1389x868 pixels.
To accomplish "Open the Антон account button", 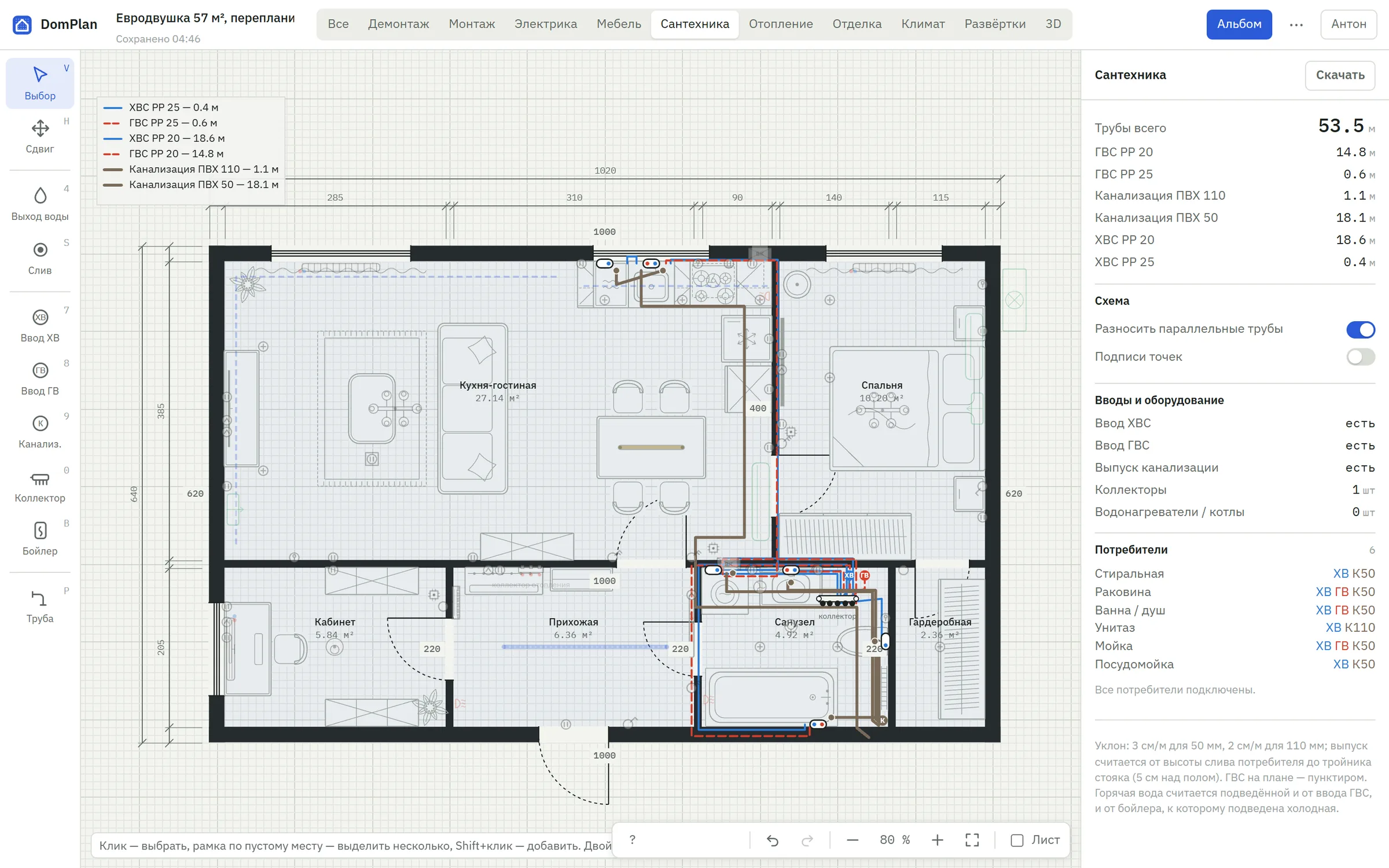I will pos(1348,24).
